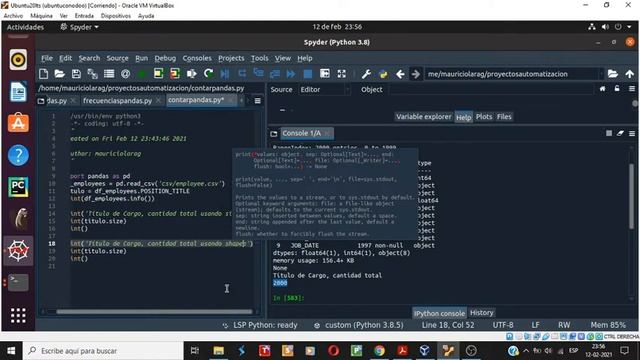Image resolution: width=640 pixels, height=360 pixels.
Task: Open Actividades in the Ubuntu top bar
Action: 25,27
